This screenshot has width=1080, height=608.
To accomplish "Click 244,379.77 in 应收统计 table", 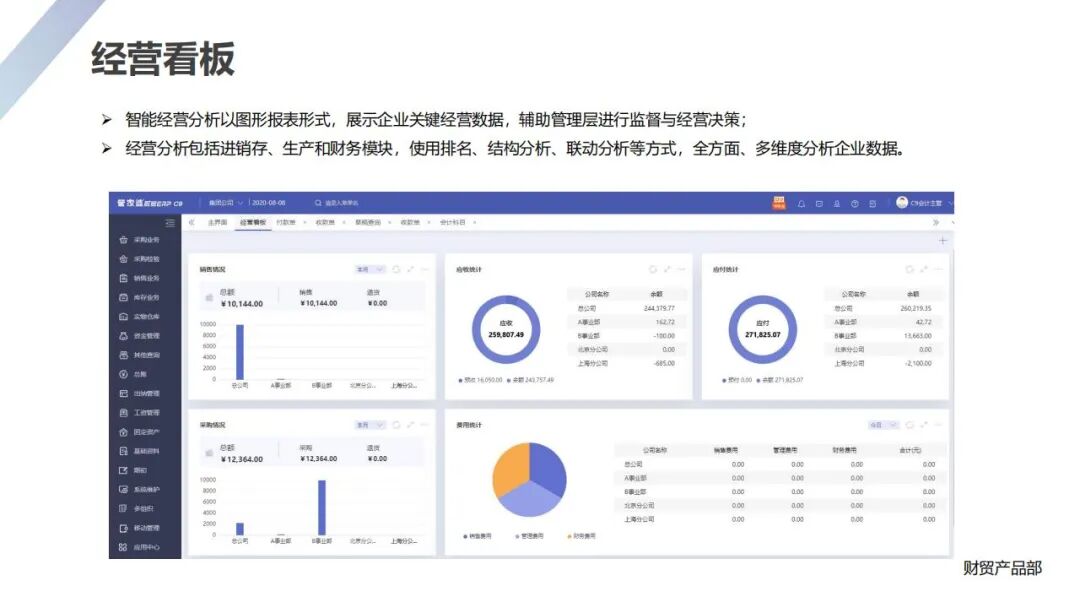I will (659, 308).
